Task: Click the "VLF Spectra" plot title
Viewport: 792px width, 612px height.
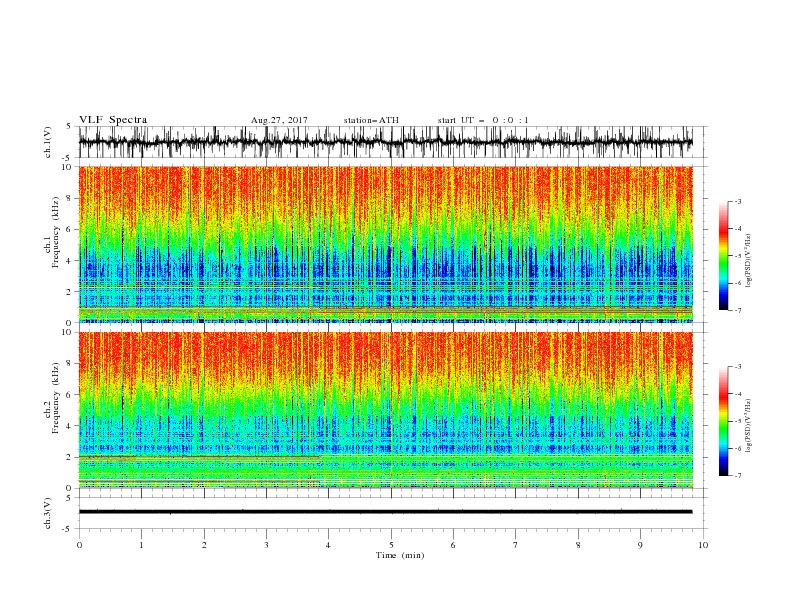Action: point(113,120)
